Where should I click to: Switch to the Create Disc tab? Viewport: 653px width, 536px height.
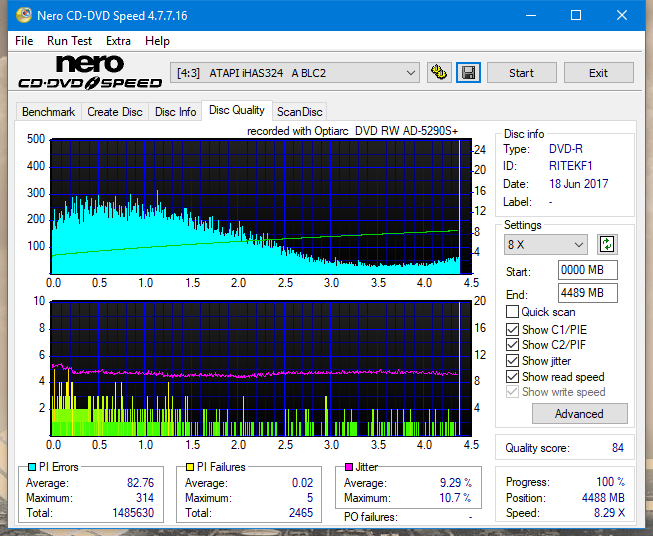(x=115, y=112)
